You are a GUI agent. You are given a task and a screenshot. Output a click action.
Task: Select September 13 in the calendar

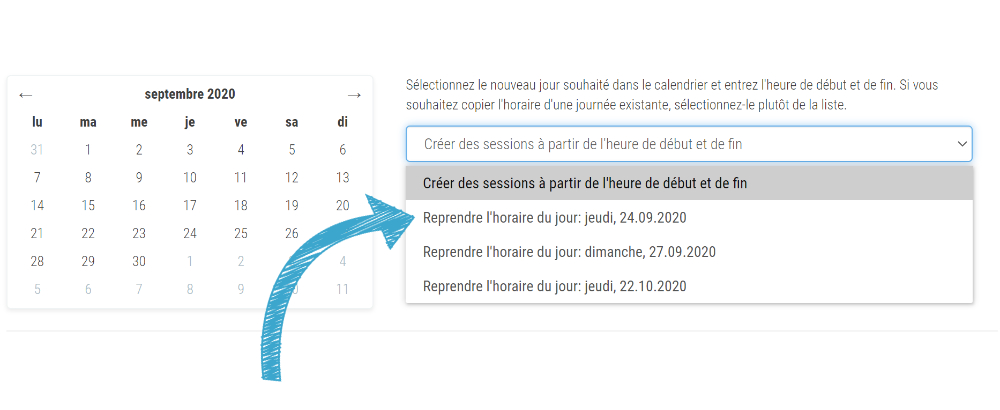(342, 178)
